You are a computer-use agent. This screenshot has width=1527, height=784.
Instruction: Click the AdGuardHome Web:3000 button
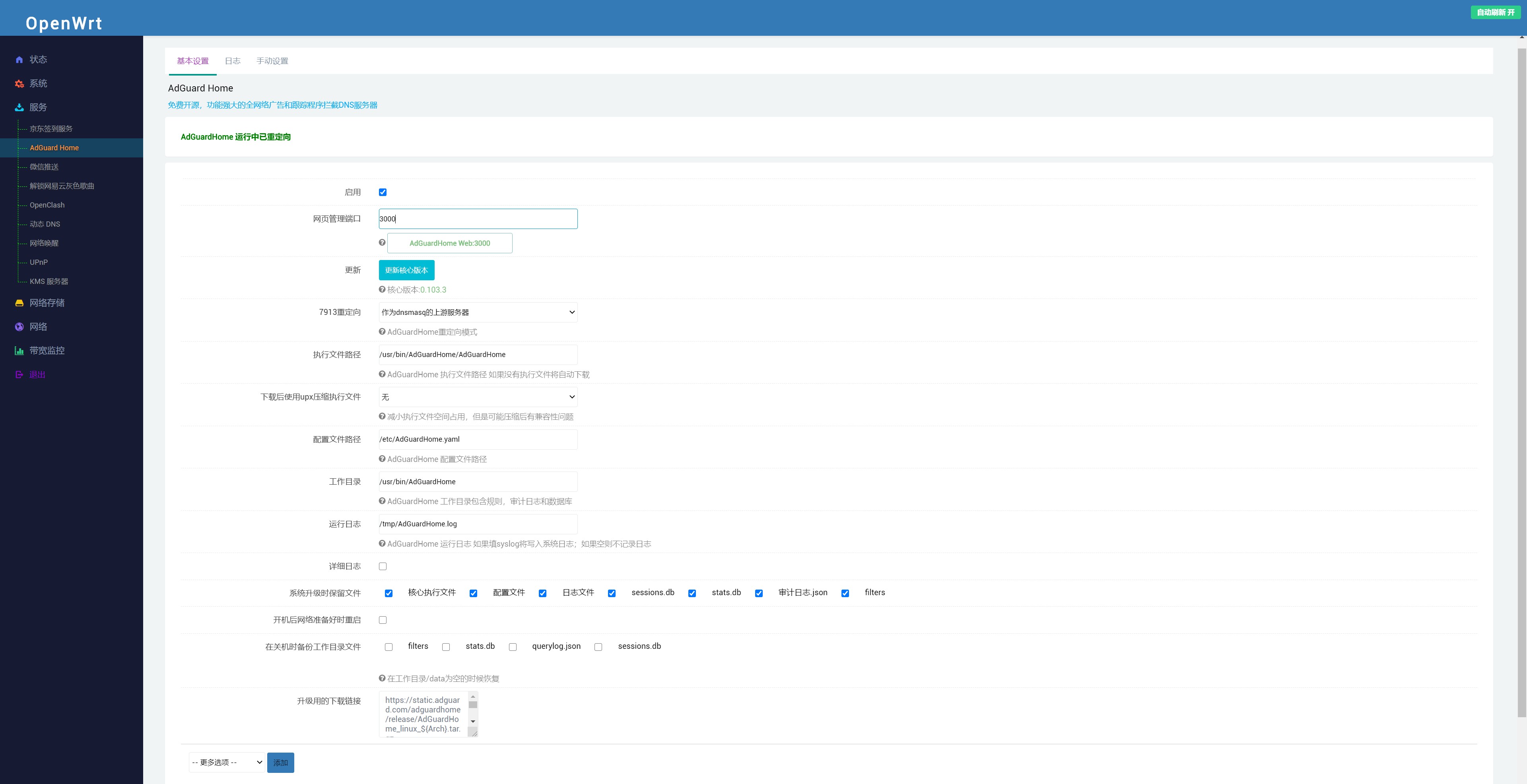pos(450,243)
